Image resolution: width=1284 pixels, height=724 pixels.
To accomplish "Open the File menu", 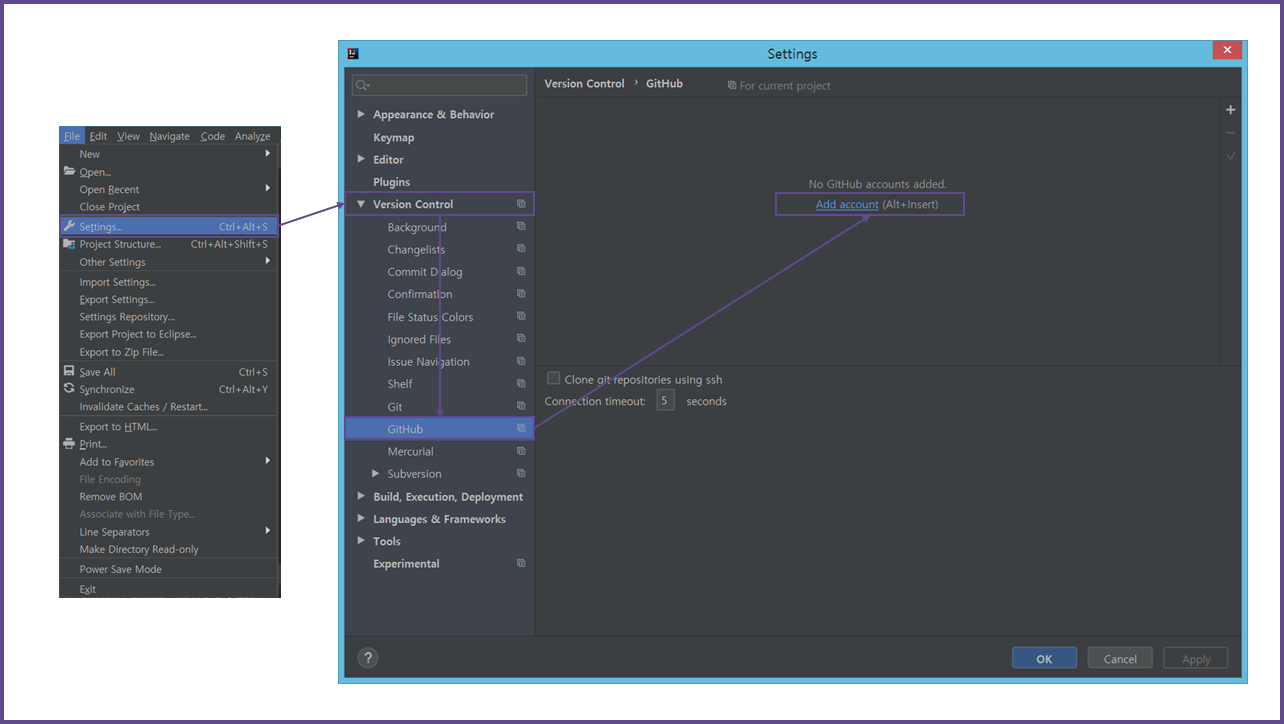I will coord(72,136).
